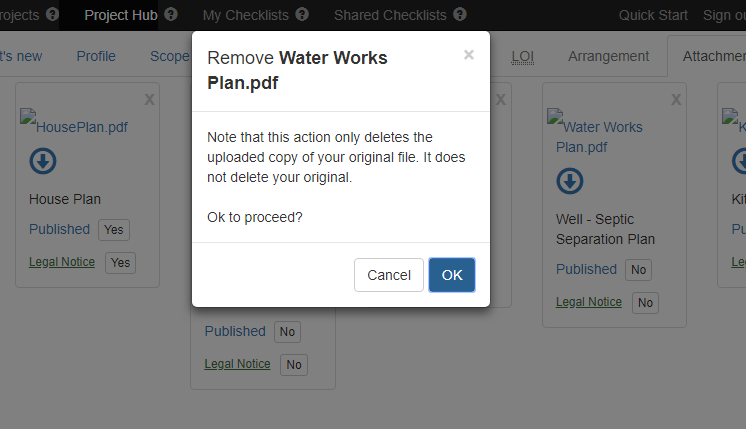The image size is (746, 429).
Task: Remove the HousePlan.pdf card with its X
Action: pos(149,99)
